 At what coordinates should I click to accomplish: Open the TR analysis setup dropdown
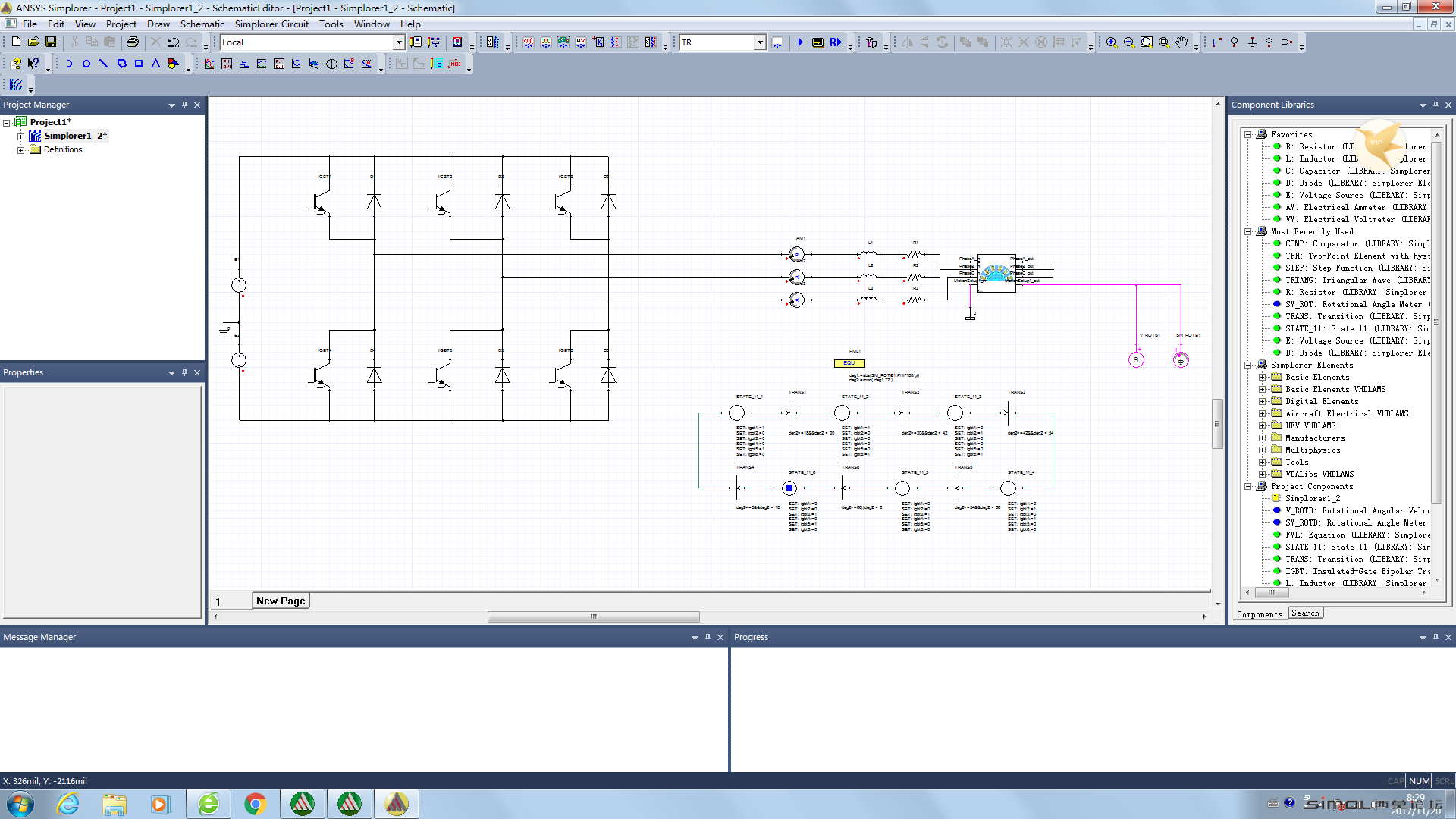tap(760, 42)
